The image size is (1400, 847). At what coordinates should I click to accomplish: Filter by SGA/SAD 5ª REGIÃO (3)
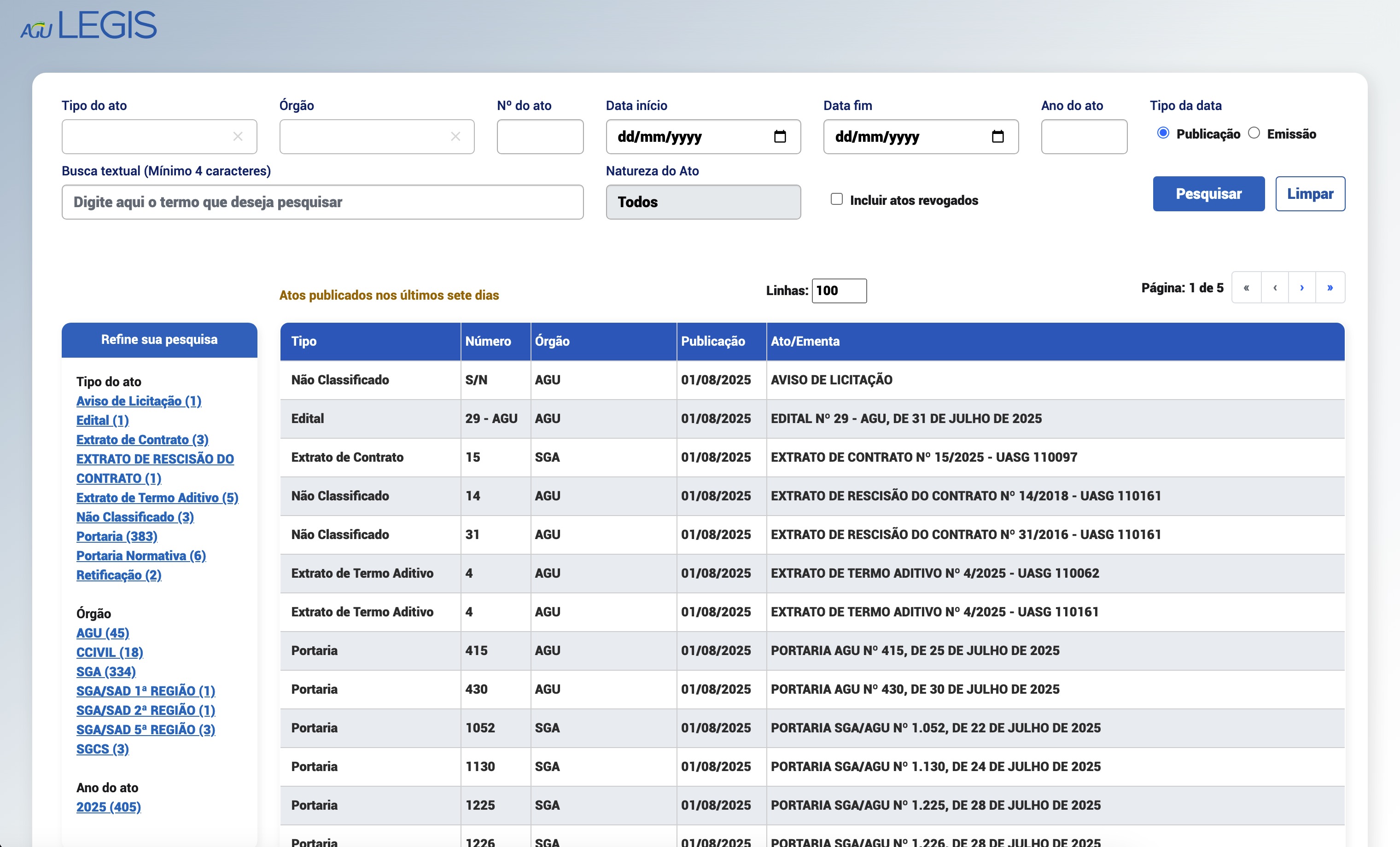tap(146, 730)
